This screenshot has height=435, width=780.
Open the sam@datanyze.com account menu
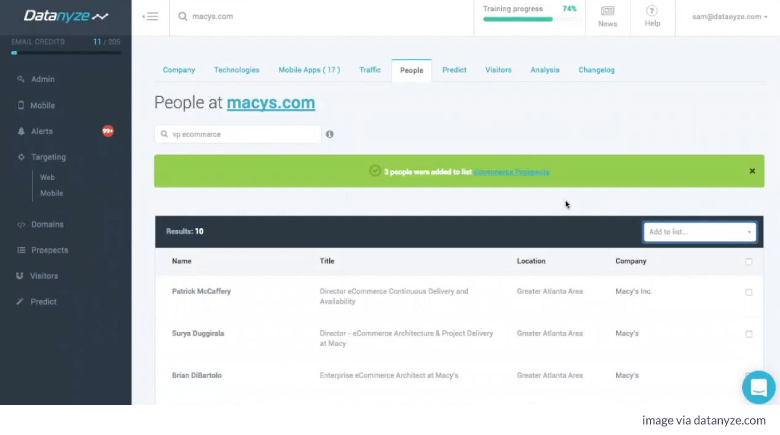pos(729,16)
